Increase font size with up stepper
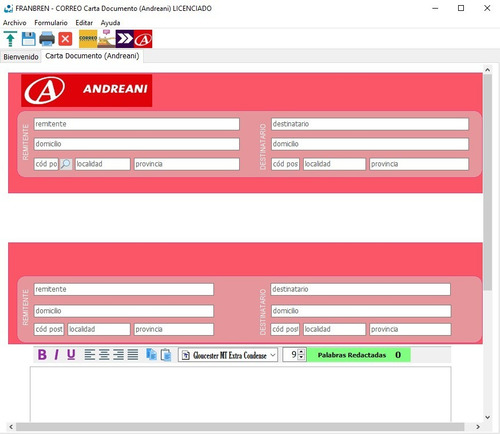This screenshot has width=500, height=434. 301,352
